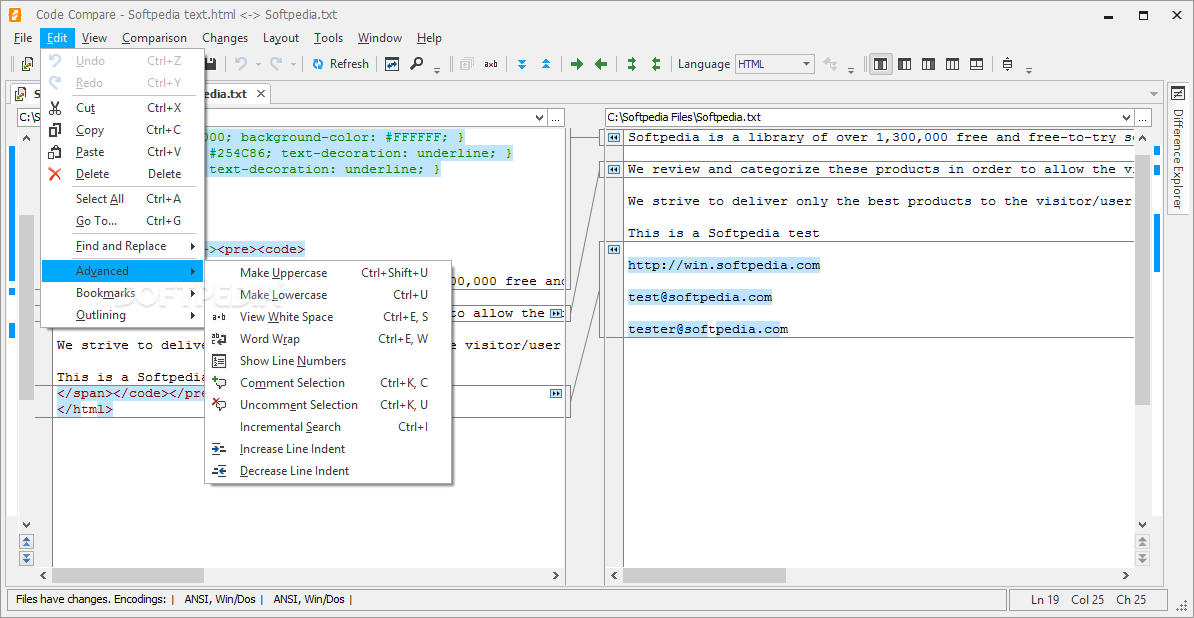Click the Refresh toolbar button
Screen dimensions: 1194x618
[340, 64]
